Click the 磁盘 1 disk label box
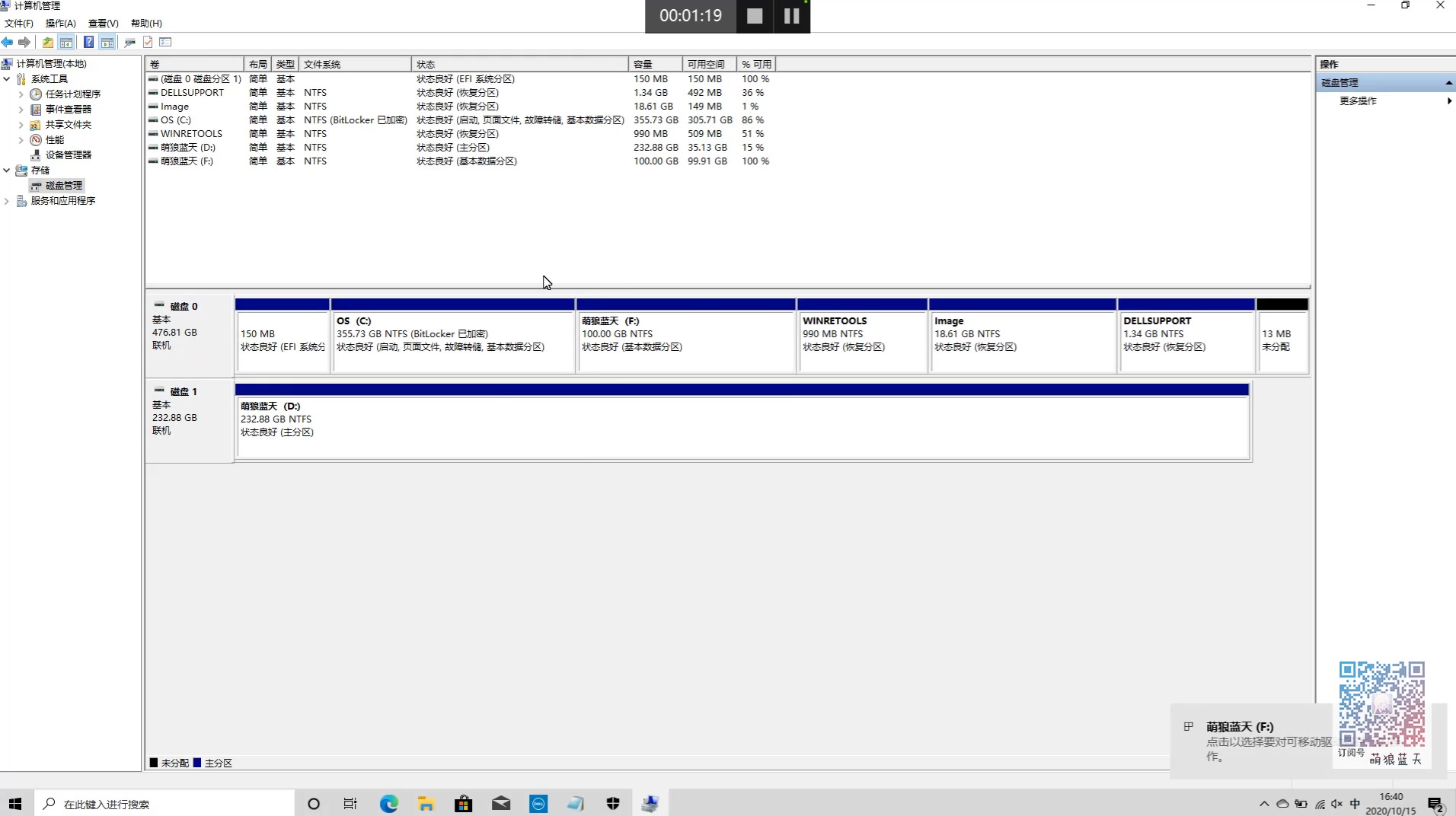 click(190, 420)
